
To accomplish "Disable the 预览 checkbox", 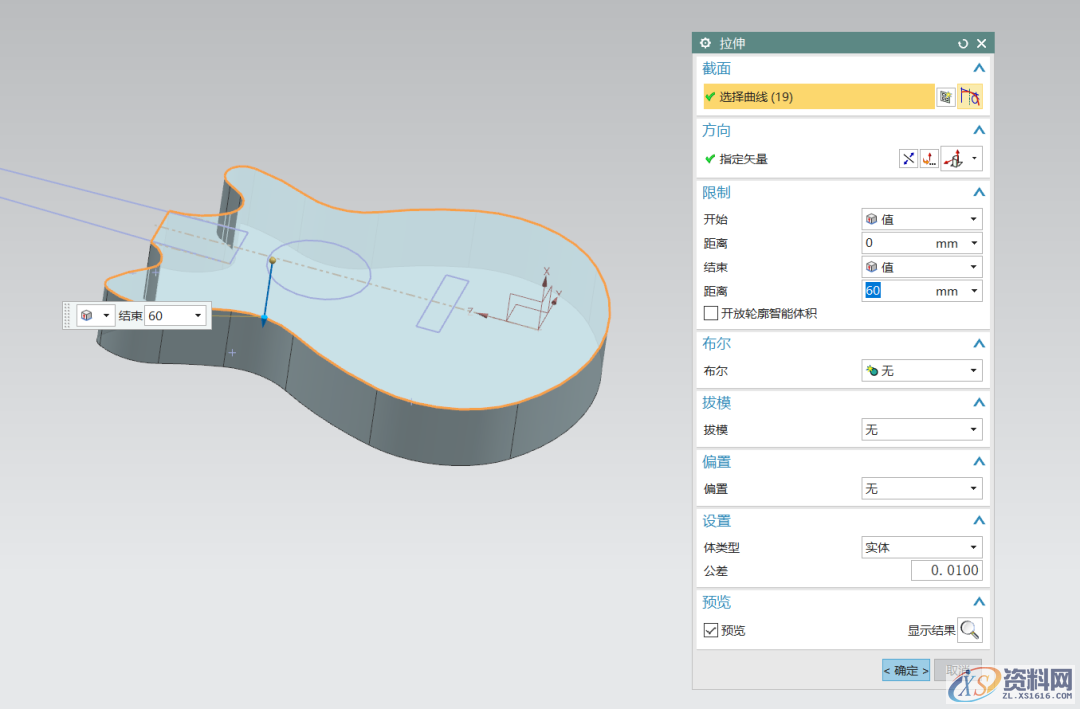I will click(712, 630).
